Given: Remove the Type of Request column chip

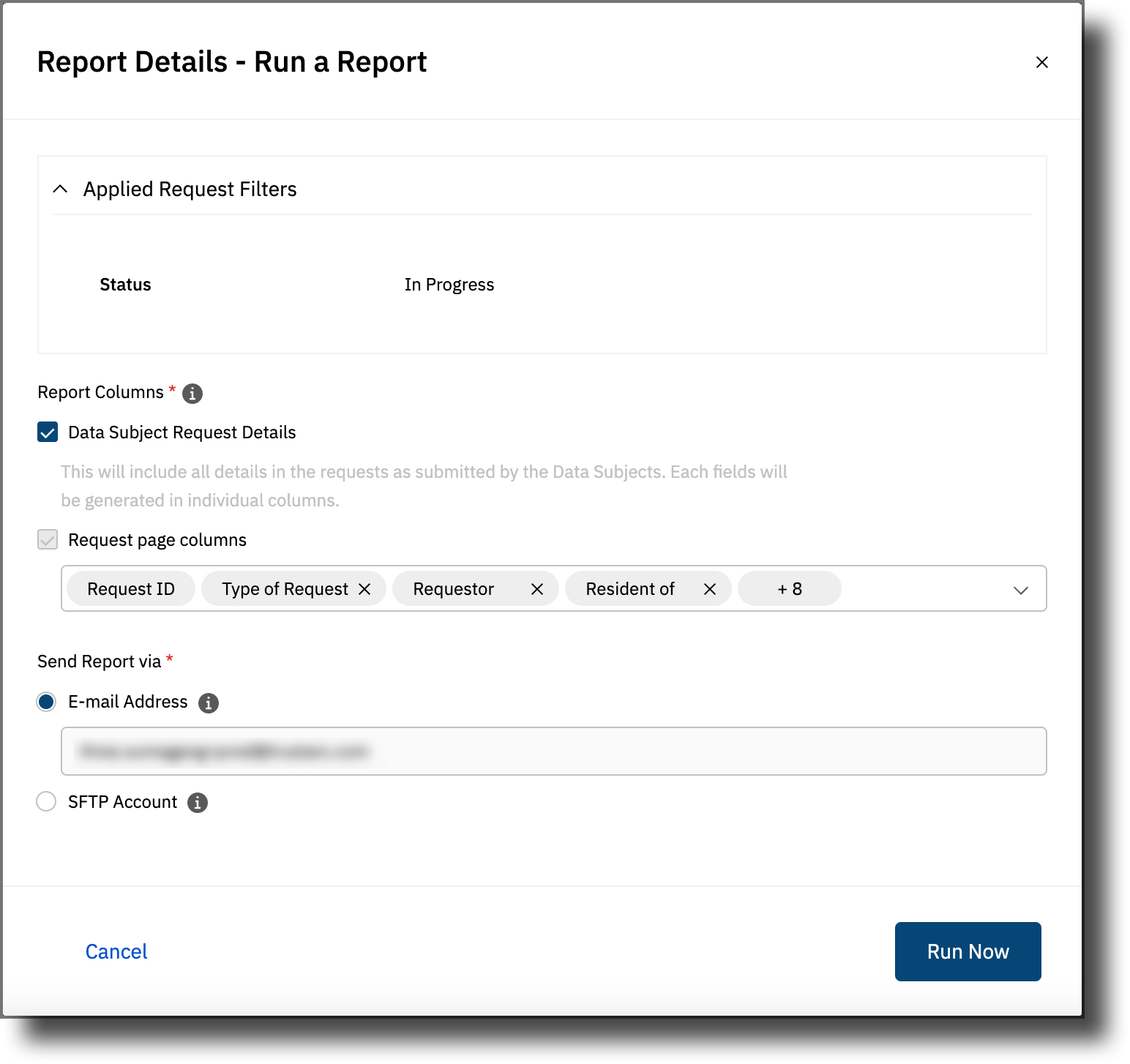Looking at the screenshot, I should [x=364, y=589].
